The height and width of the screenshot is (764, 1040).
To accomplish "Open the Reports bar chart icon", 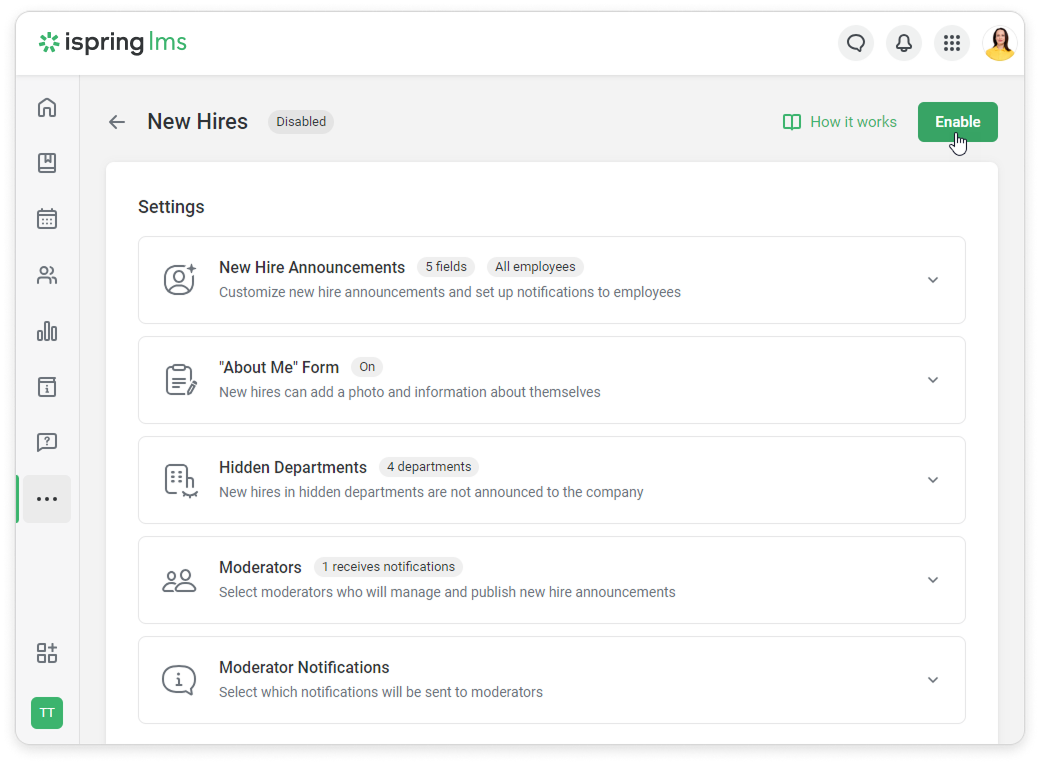I will pos(47,331).
